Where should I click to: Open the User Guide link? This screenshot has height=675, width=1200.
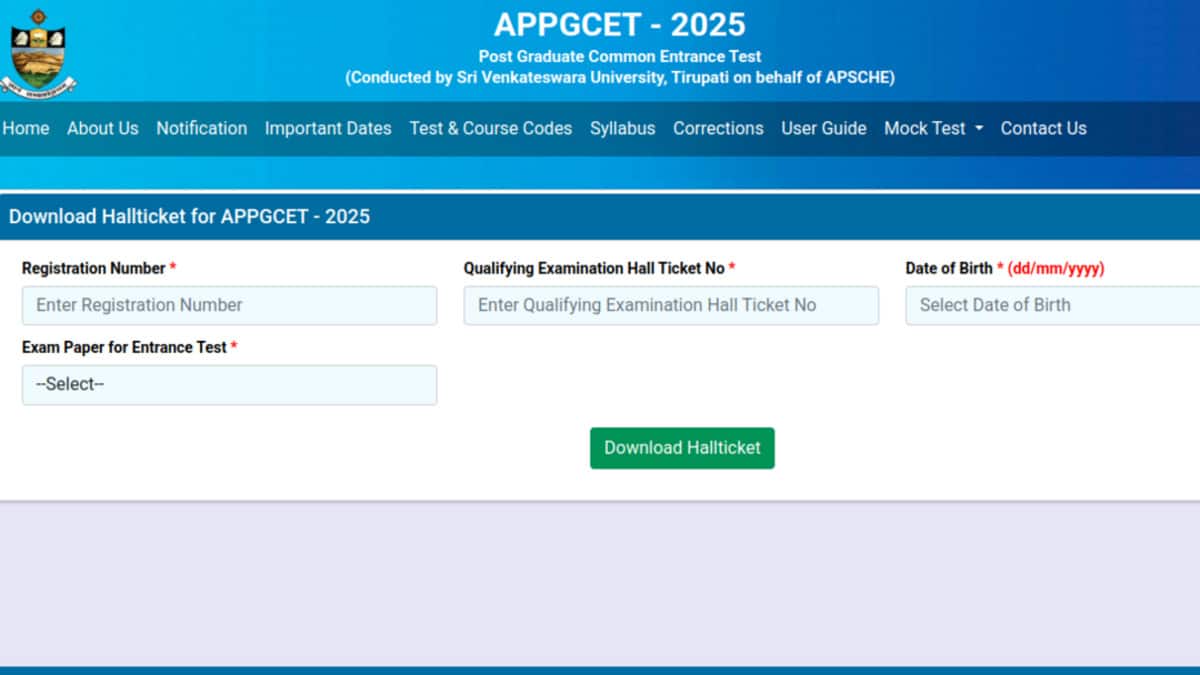coord(824,128)
